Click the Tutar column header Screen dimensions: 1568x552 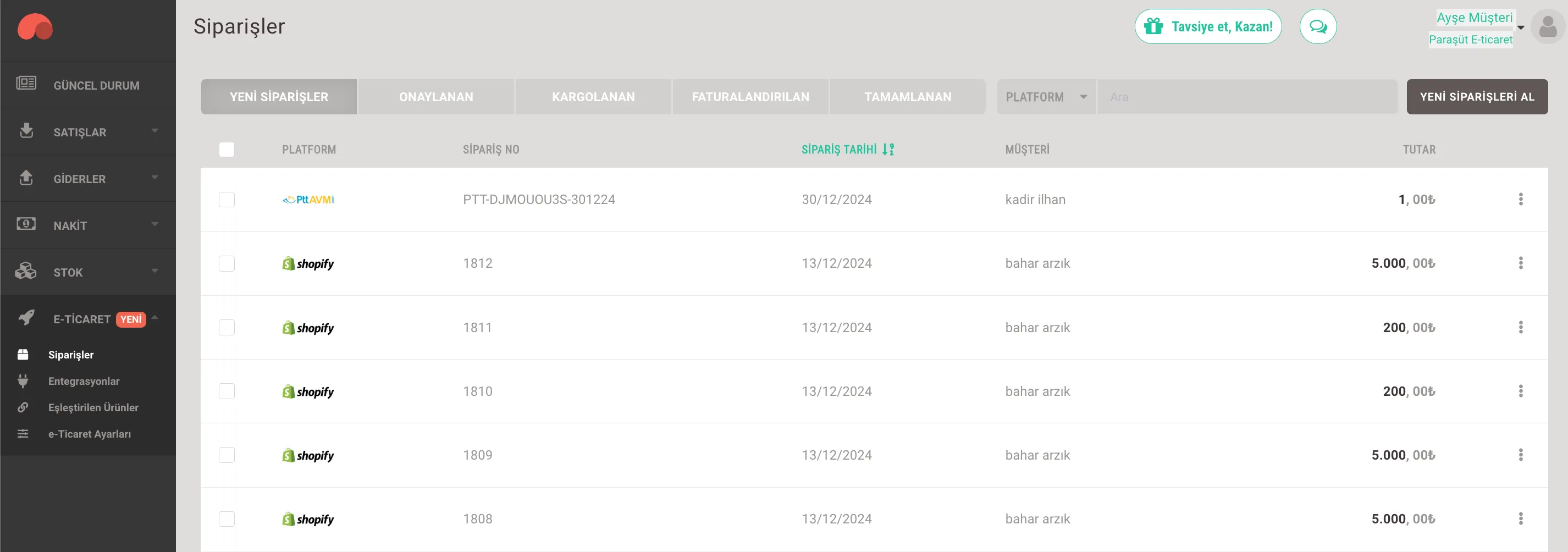click(1419, 150)
